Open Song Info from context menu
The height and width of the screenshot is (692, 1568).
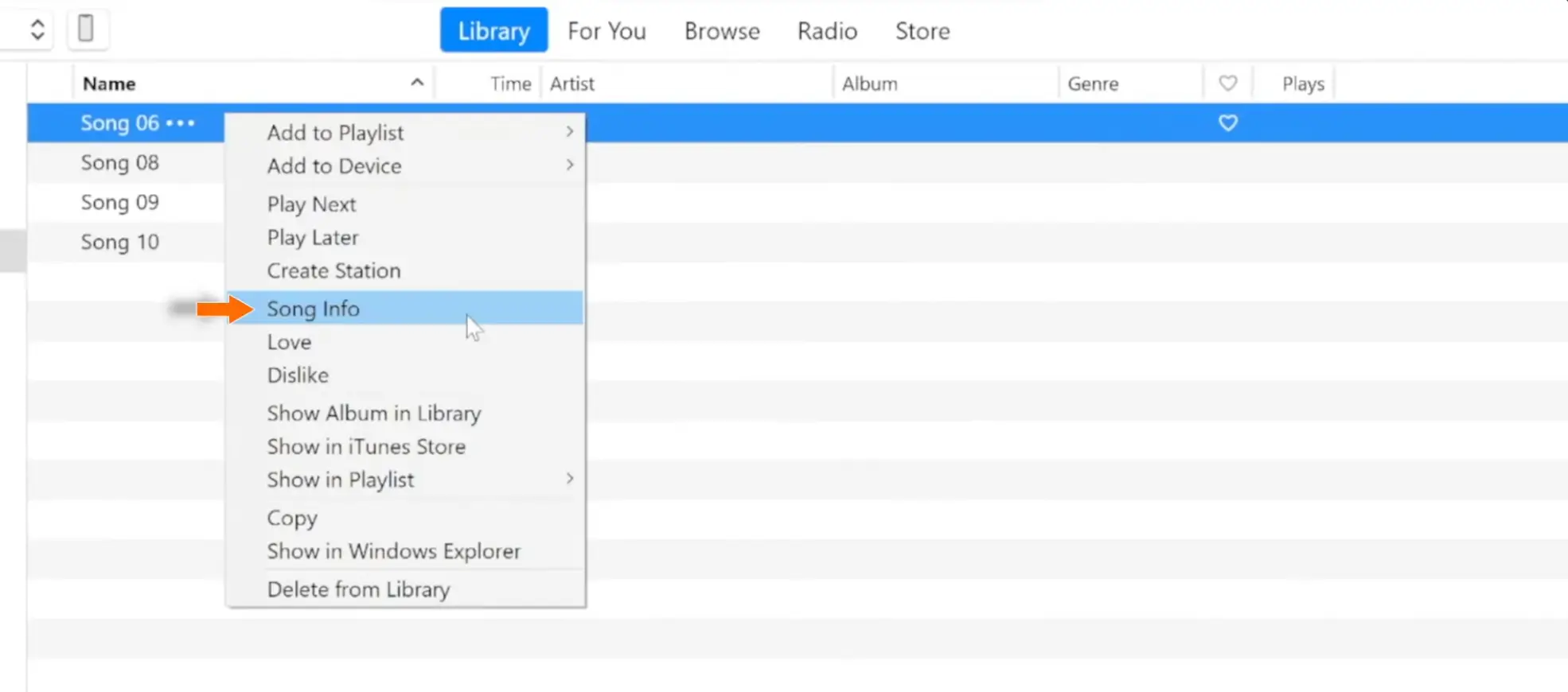pos(405,308)
